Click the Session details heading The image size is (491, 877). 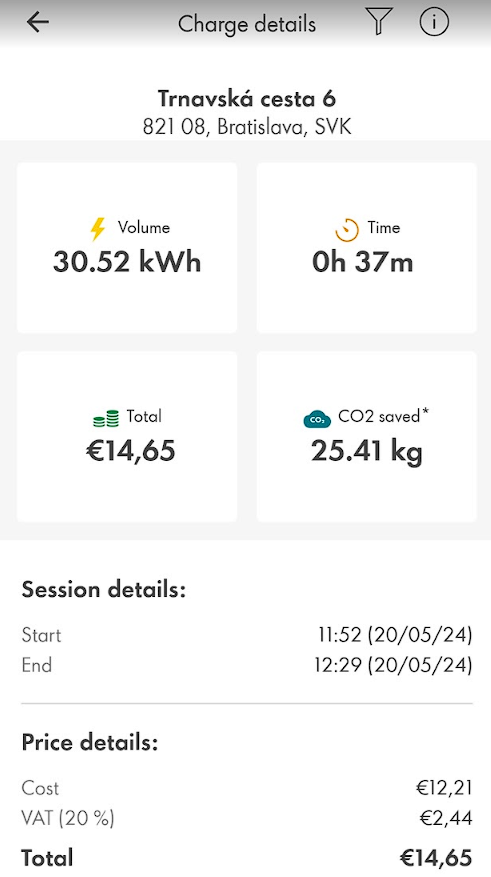103,590
